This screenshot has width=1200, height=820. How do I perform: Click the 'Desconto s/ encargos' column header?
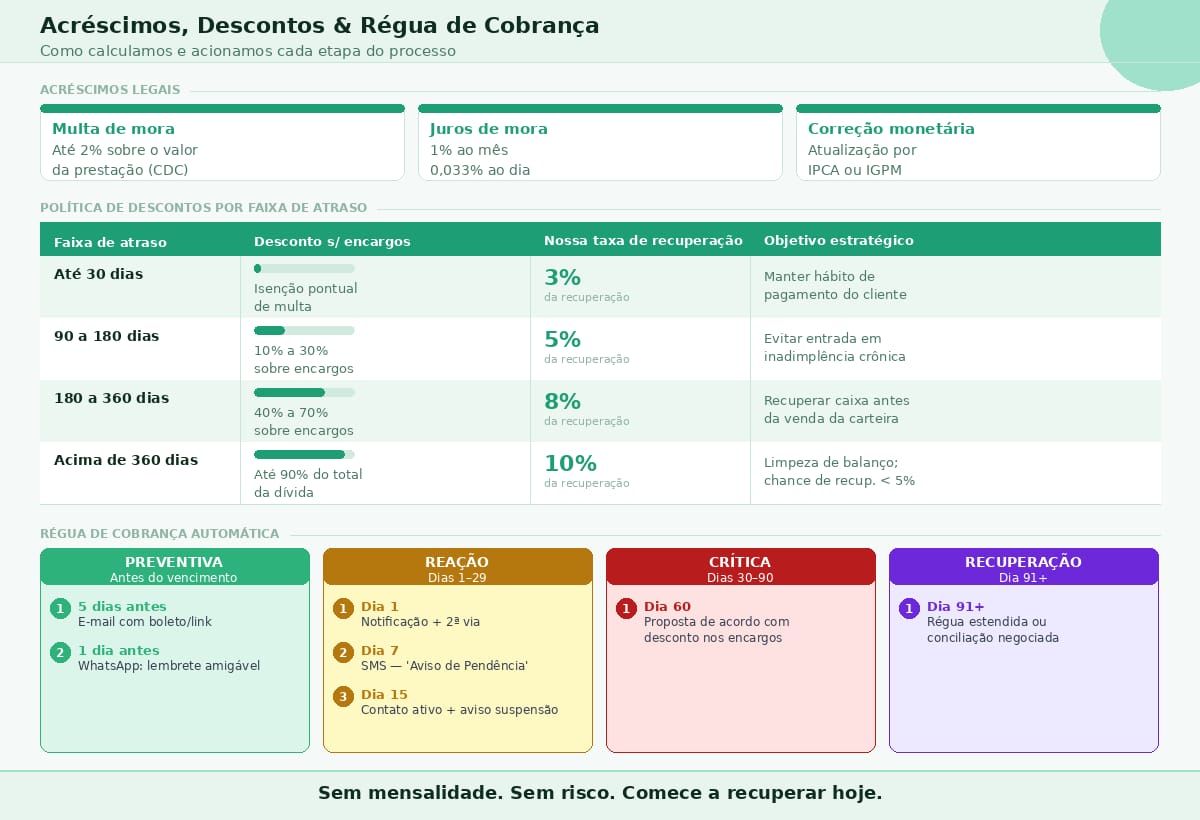pos(332,241)
